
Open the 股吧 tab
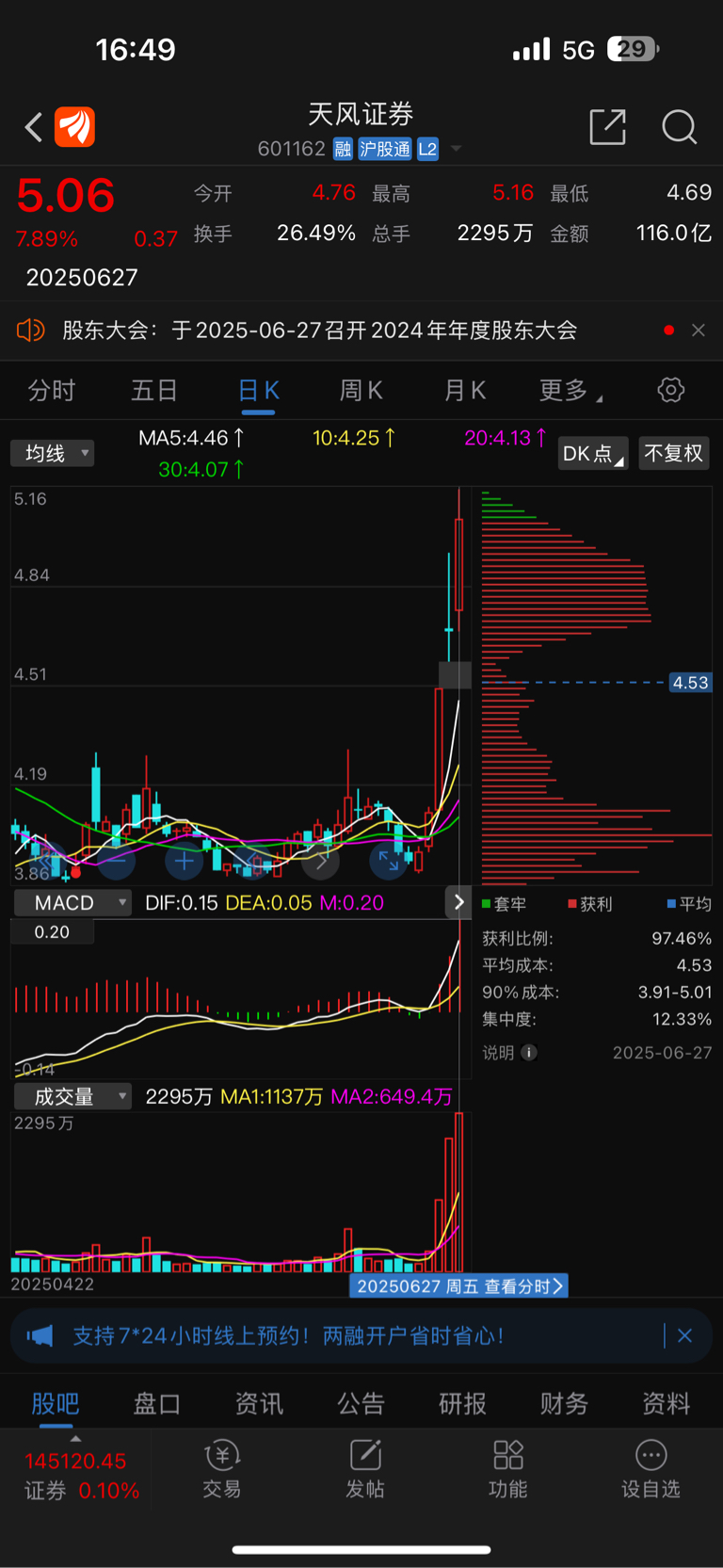(x=55, y=1404)
